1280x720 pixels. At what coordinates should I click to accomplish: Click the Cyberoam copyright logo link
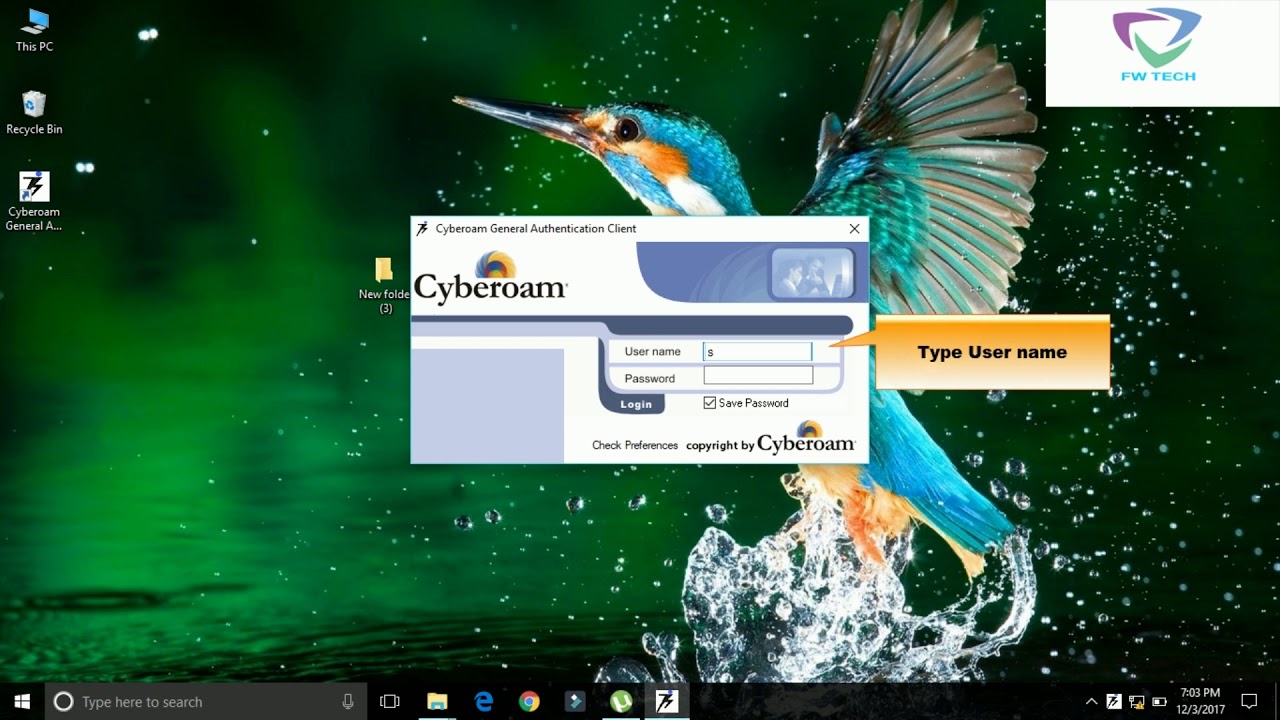(x=806, y=438)
